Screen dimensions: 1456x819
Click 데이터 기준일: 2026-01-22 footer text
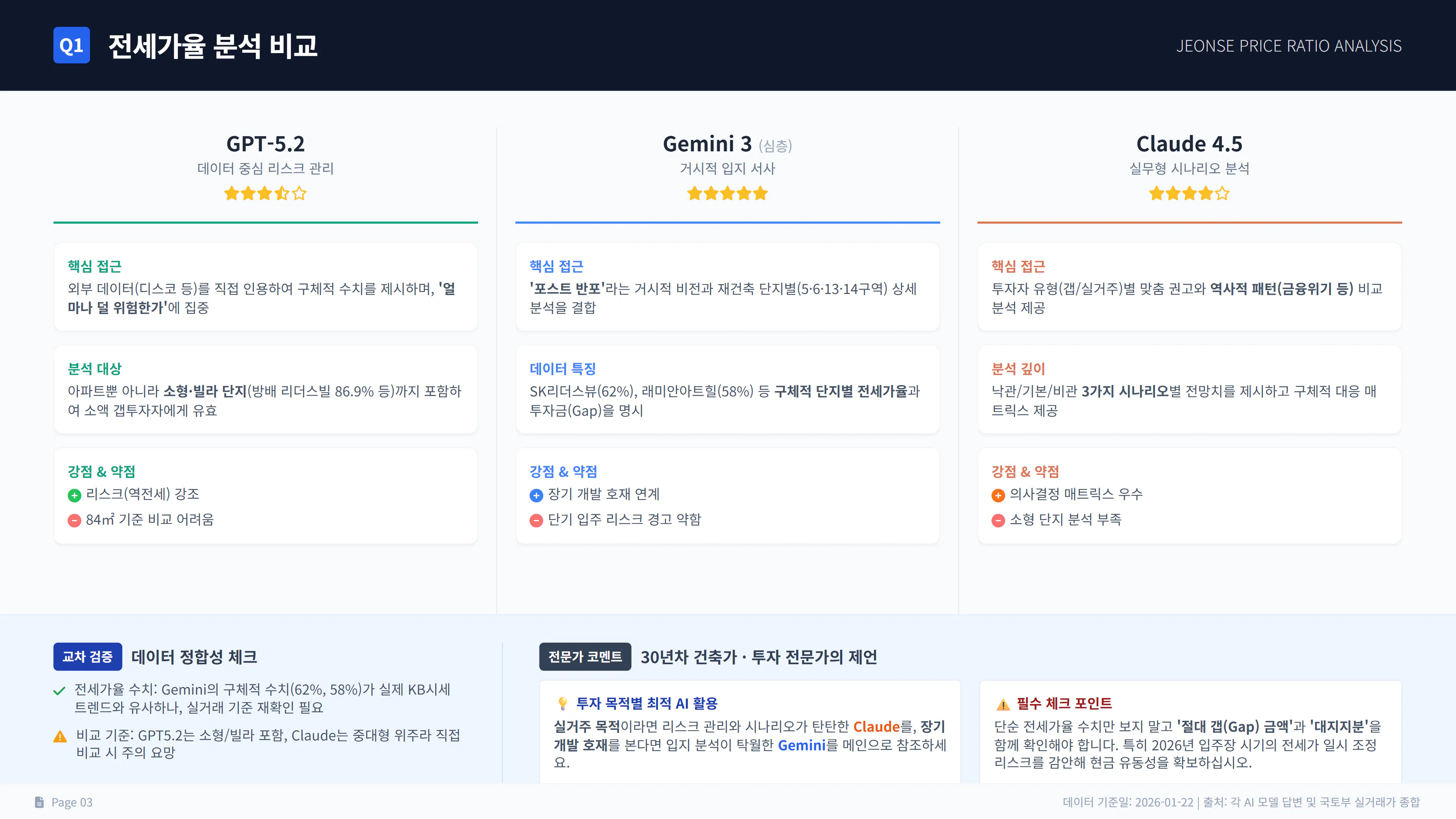click(1128, 803)
